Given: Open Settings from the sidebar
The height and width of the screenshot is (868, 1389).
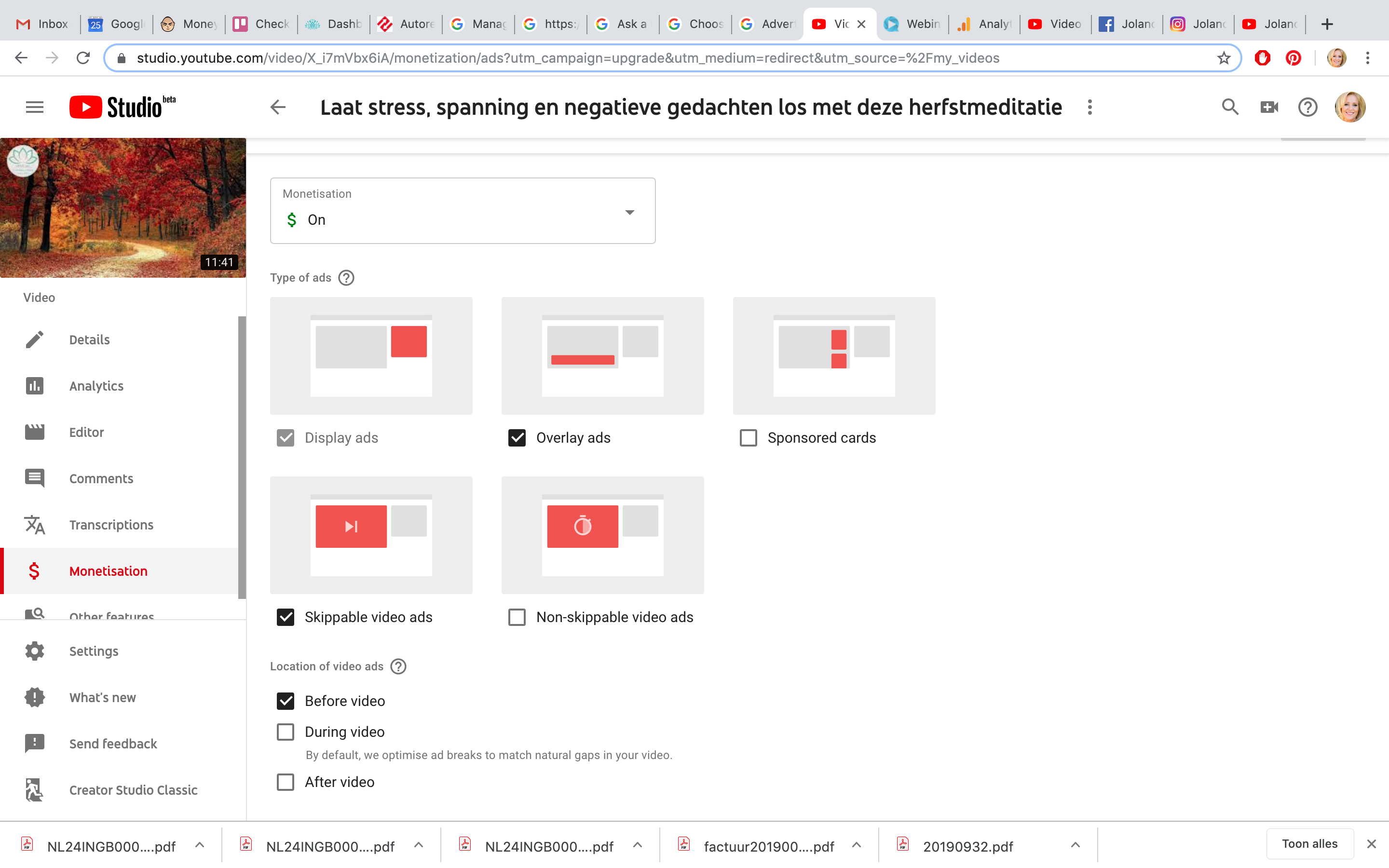Looking at the screenshot, I should [x=93, y=651].
